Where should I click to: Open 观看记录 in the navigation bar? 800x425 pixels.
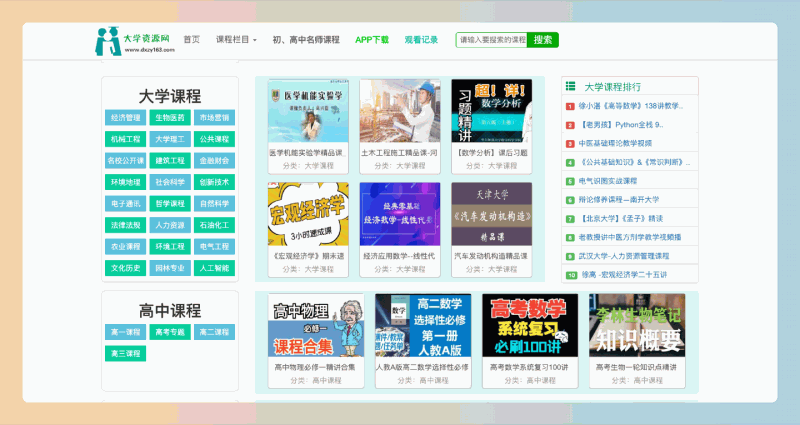421,39
